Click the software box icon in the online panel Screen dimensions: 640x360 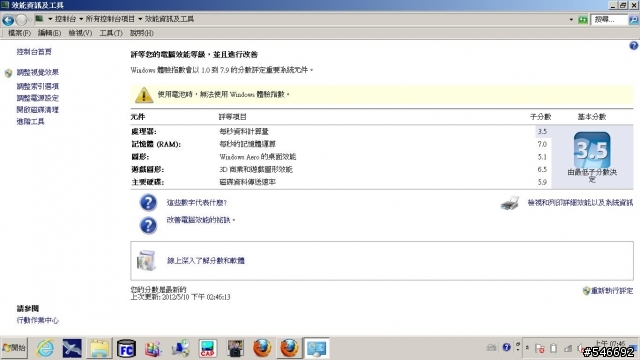tap(146, 260)
